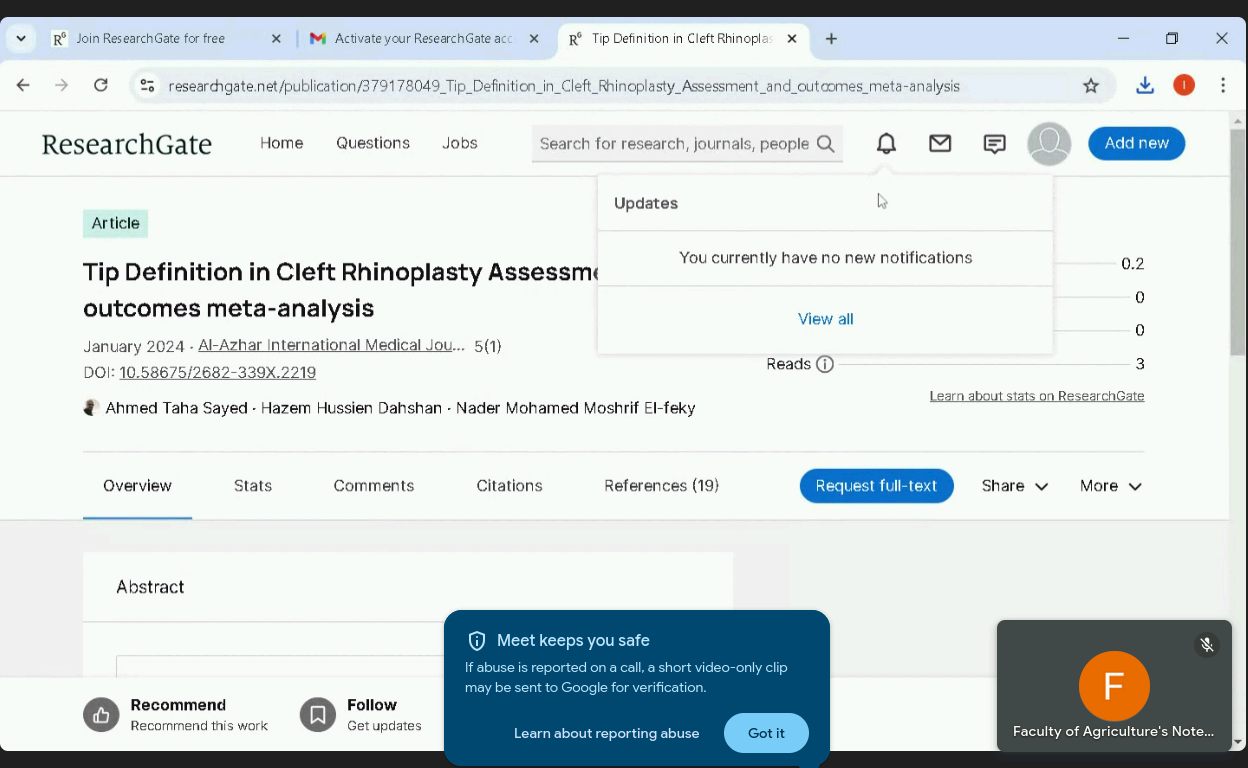Open a new browser tab
The height and width of the screenshot is (768, 1248).
pyautogui.click(x=831, y=39)
